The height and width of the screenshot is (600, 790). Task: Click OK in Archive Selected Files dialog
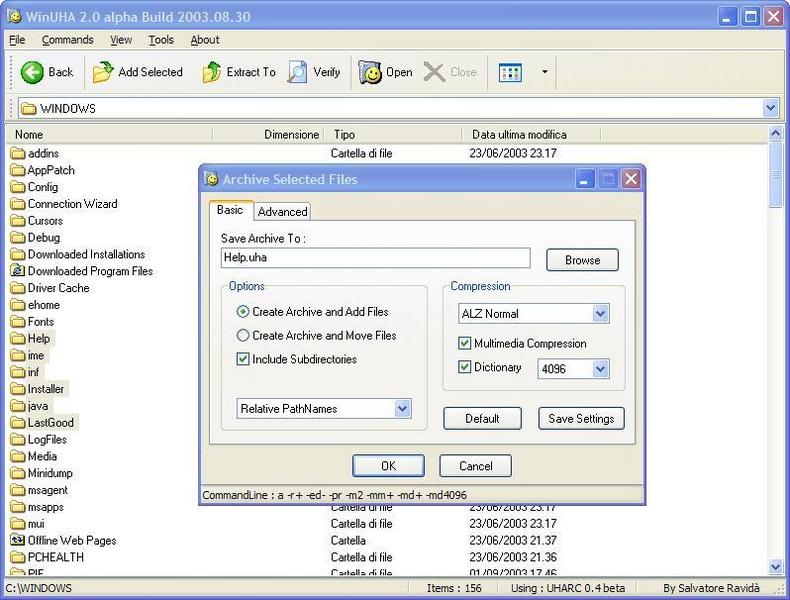point(388,466)
